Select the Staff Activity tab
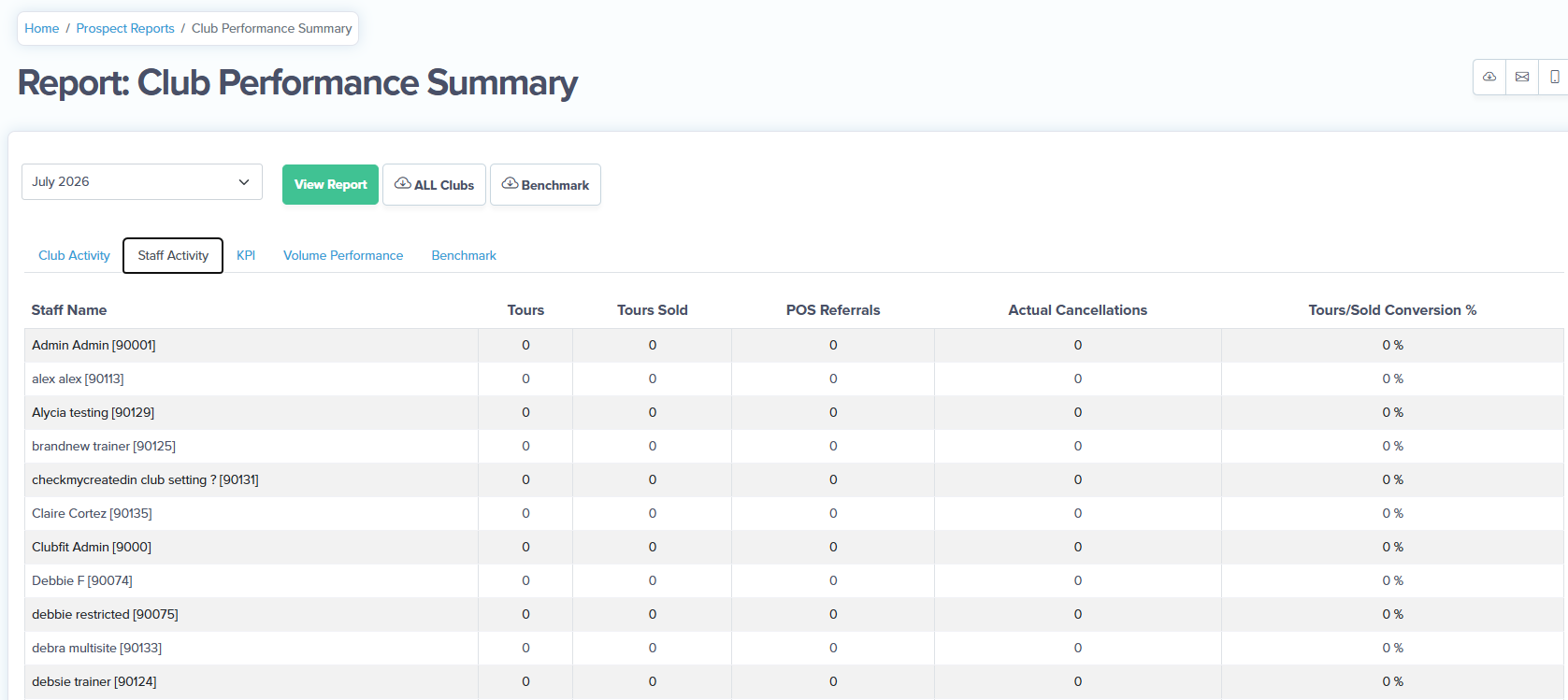1568x700 pixels. click(x=173, y=255)
